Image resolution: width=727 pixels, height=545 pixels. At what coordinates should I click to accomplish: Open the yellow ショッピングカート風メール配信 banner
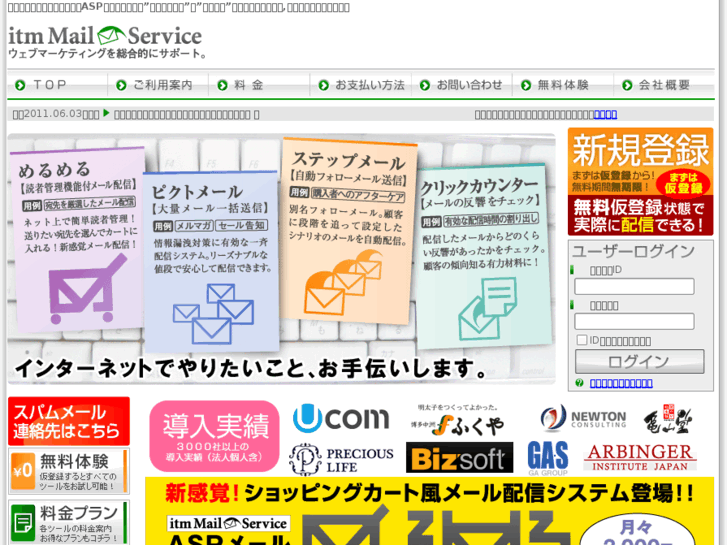430,511
